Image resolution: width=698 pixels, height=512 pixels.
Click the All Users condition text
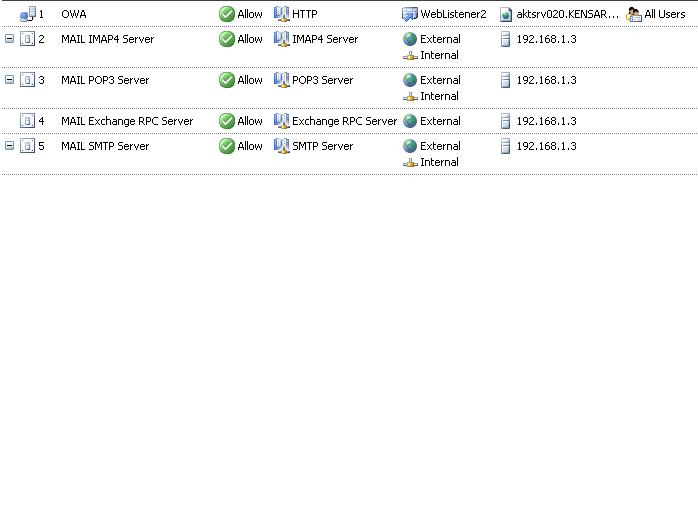665,14
